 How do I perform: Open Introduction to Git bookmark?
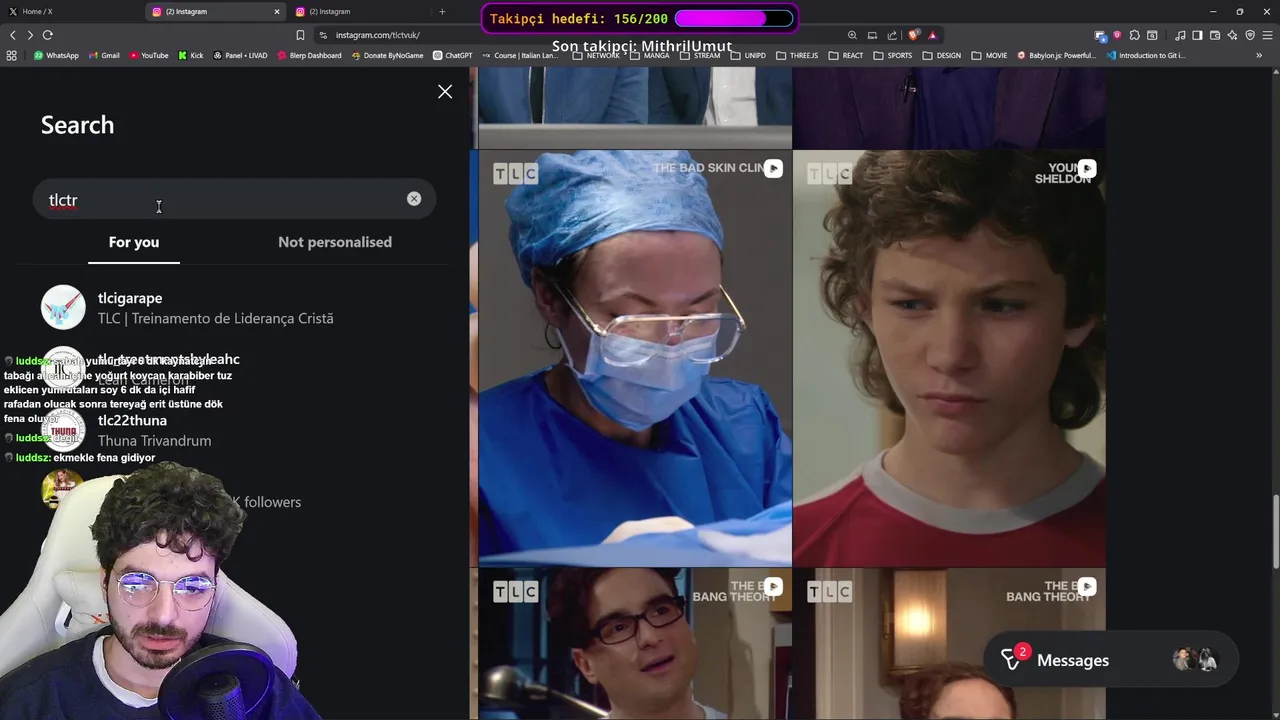click(1146, 55)
